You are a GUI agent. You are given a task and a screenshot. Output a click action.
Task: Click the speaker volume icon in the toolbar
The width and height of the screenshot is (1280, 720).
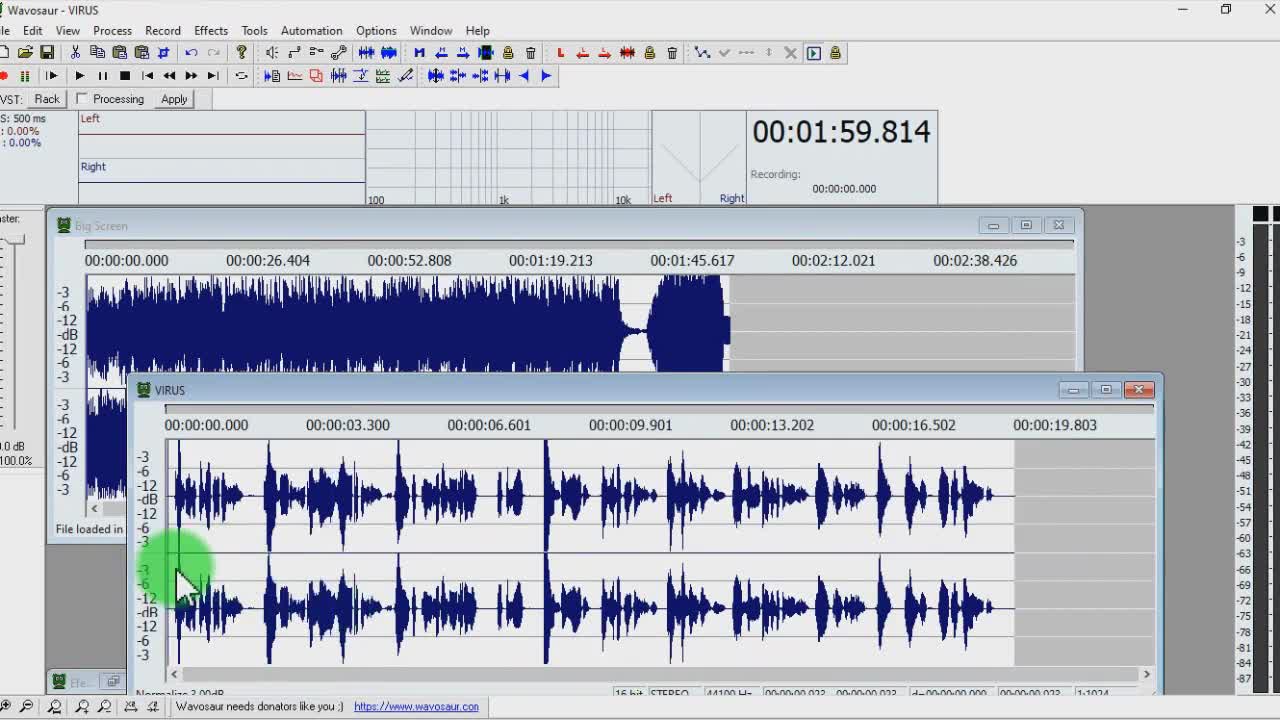click(272, 52)
